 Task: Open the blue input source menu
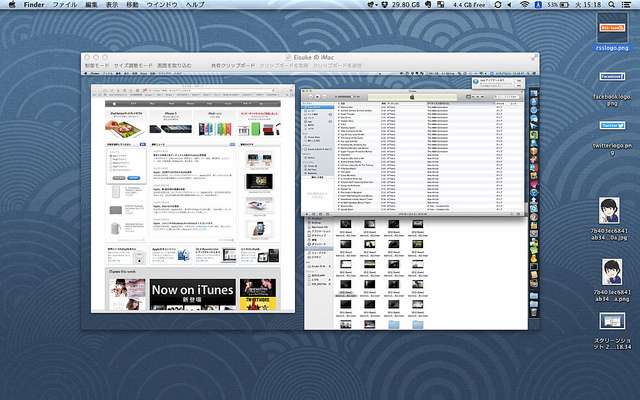pos(538,4)
